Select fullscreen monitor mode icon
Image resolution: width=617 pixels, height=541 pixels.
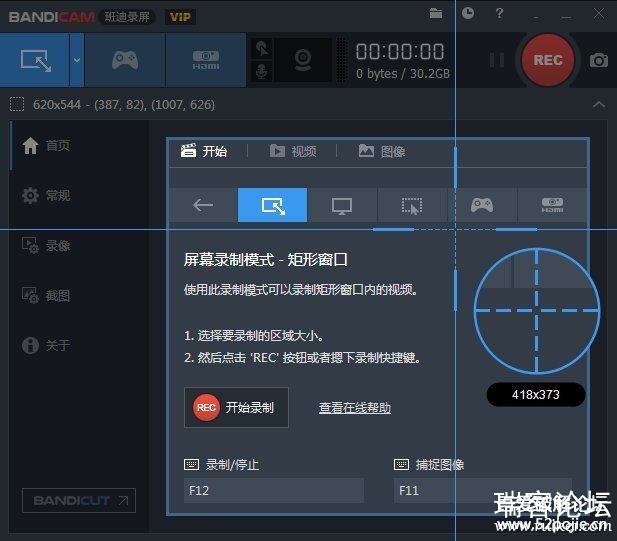coord(342,205)
